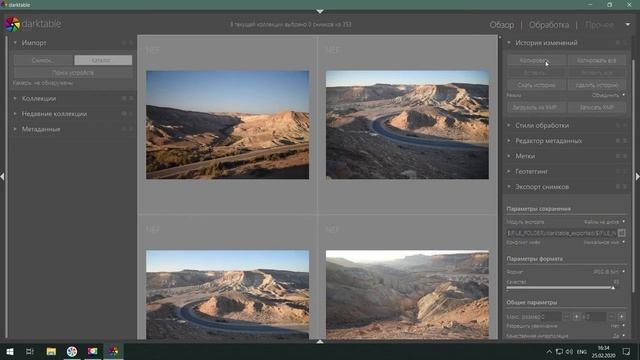
Task: Open high quality resampling dropdown да
Action: [619, 336]
